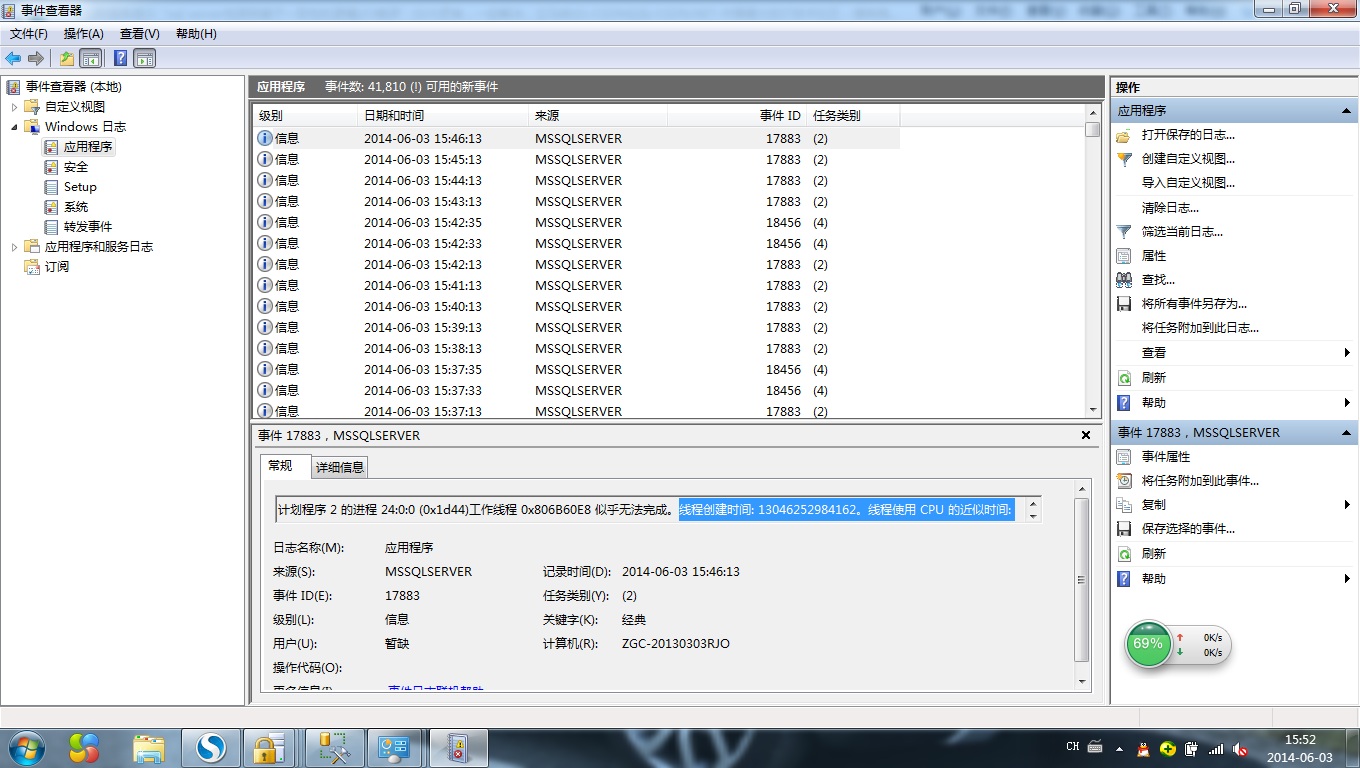Viewport: 1360px width, 768px height.
Task: Click 刷新 icon under 事件 17883 section
Action: pyautogui.click(x=1124, y=554)
